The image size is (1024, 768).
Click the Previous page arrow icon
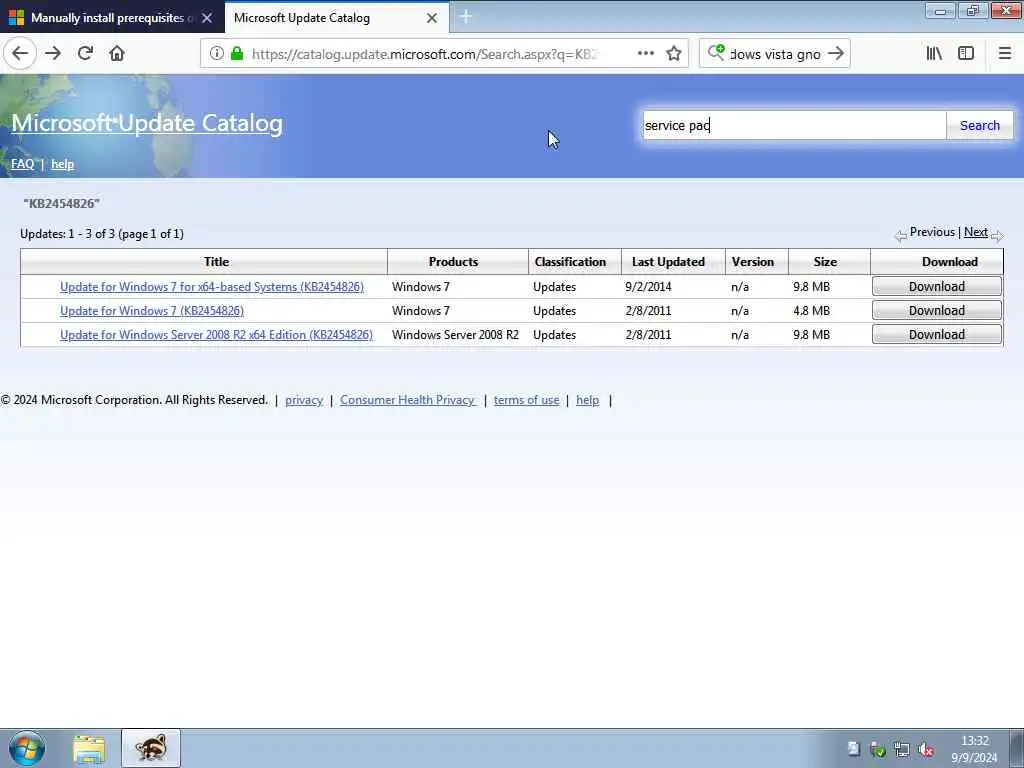[901, 236]
